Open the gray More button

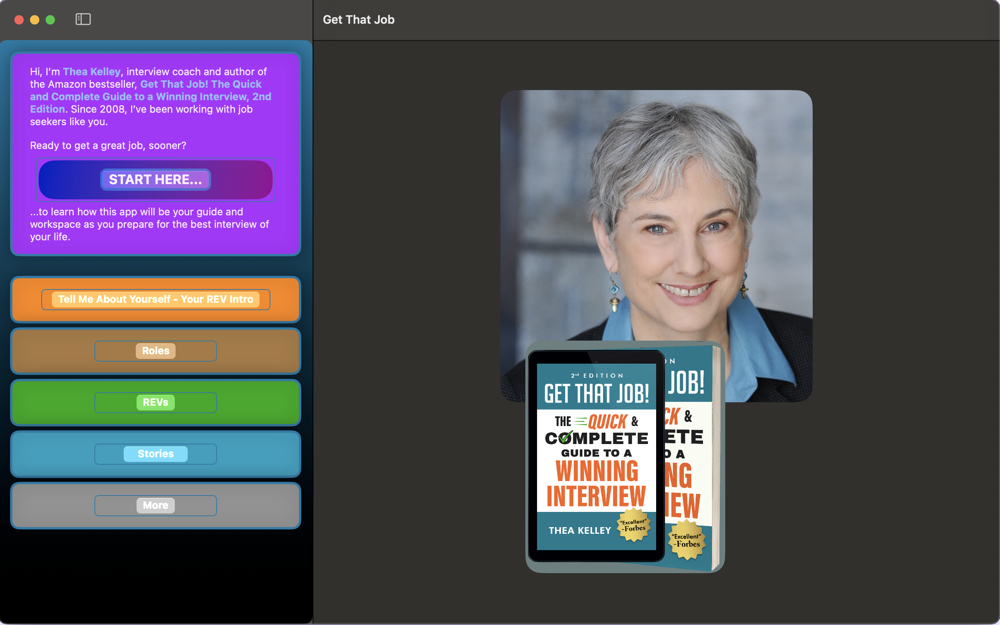(156, 506)
